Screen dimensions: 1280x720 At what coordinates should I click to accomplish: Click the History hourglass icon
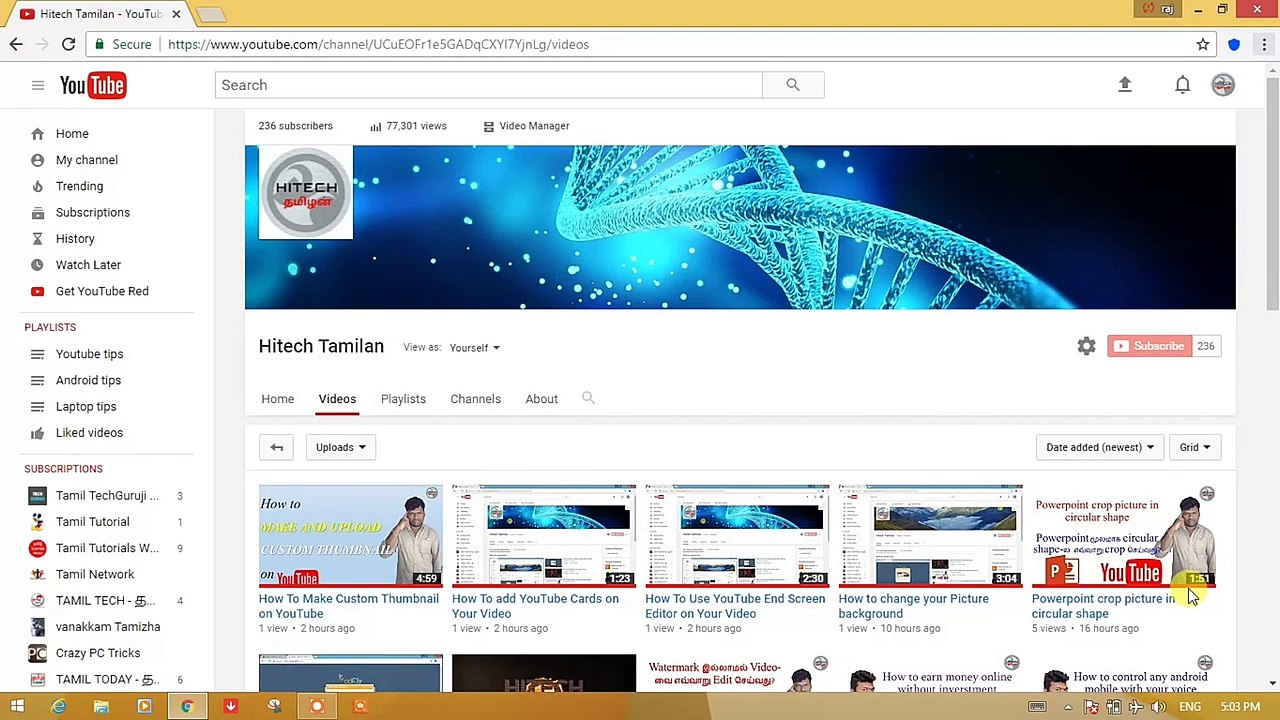pyautogui.click(x=37, y=239)
